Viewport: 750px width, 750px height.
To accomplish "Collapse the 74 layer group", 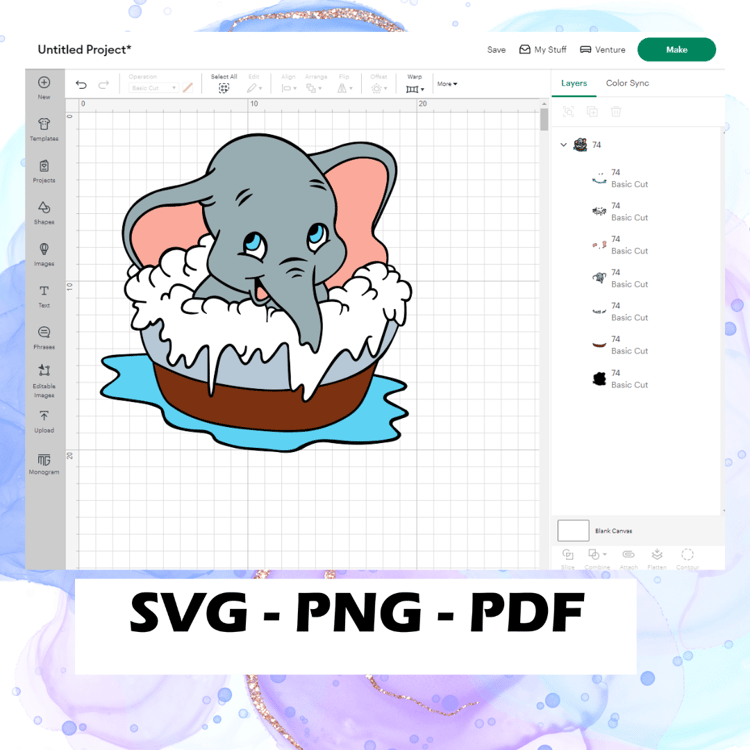I will tap(563, 144).
